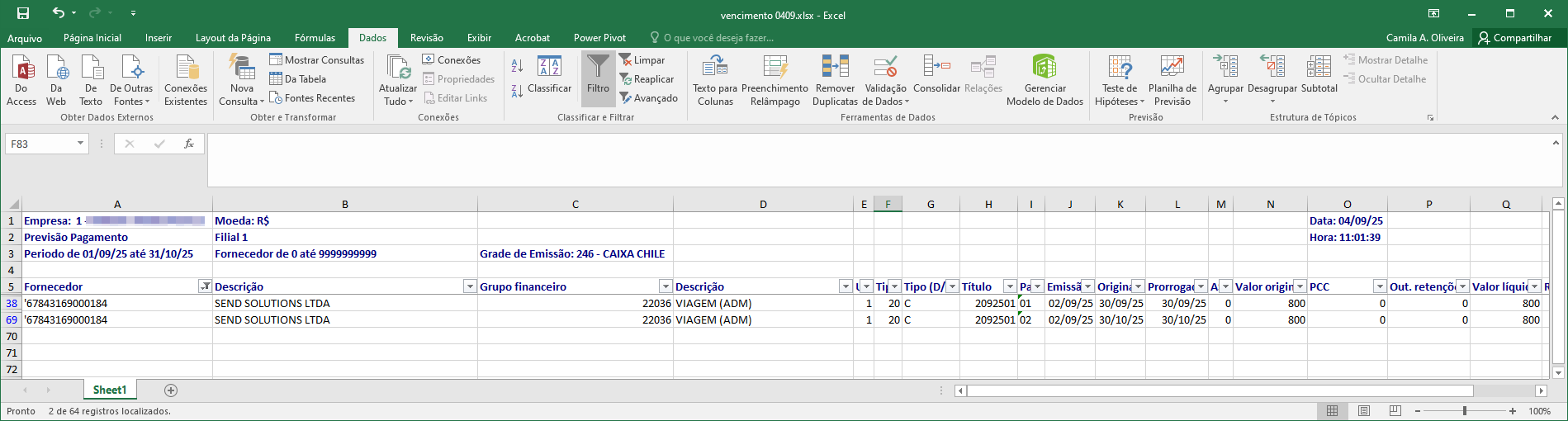Switch to Page Break Preview view
Image resolution: width=1568 pixels, height=421 pixels.
click(1395, 411)
